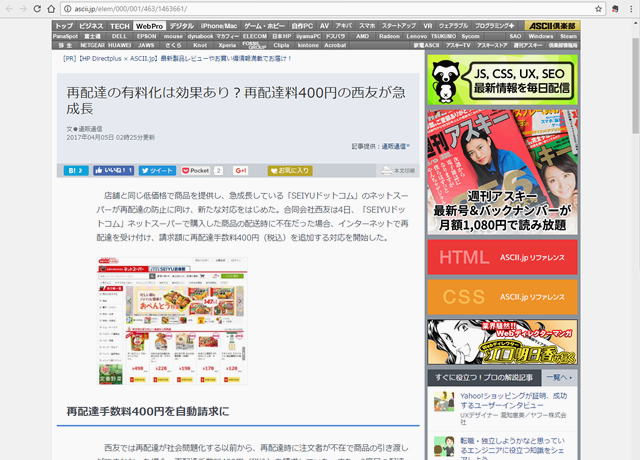This screenshot has height=460, width=640.
Task: Click the browser back arrow button
Action: coord(9,8)
